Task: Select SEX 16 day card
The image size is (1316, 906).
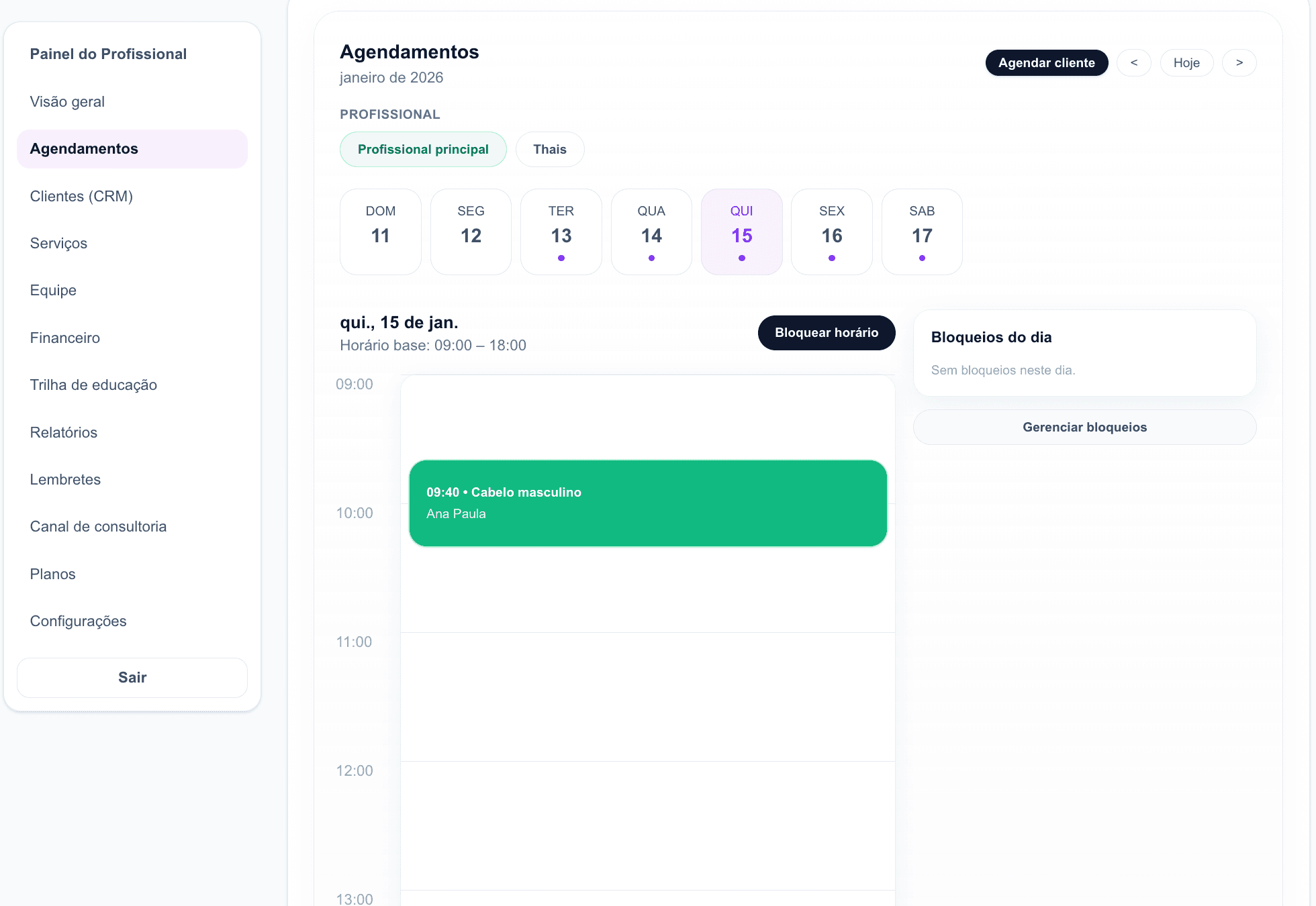Action: 831,231
